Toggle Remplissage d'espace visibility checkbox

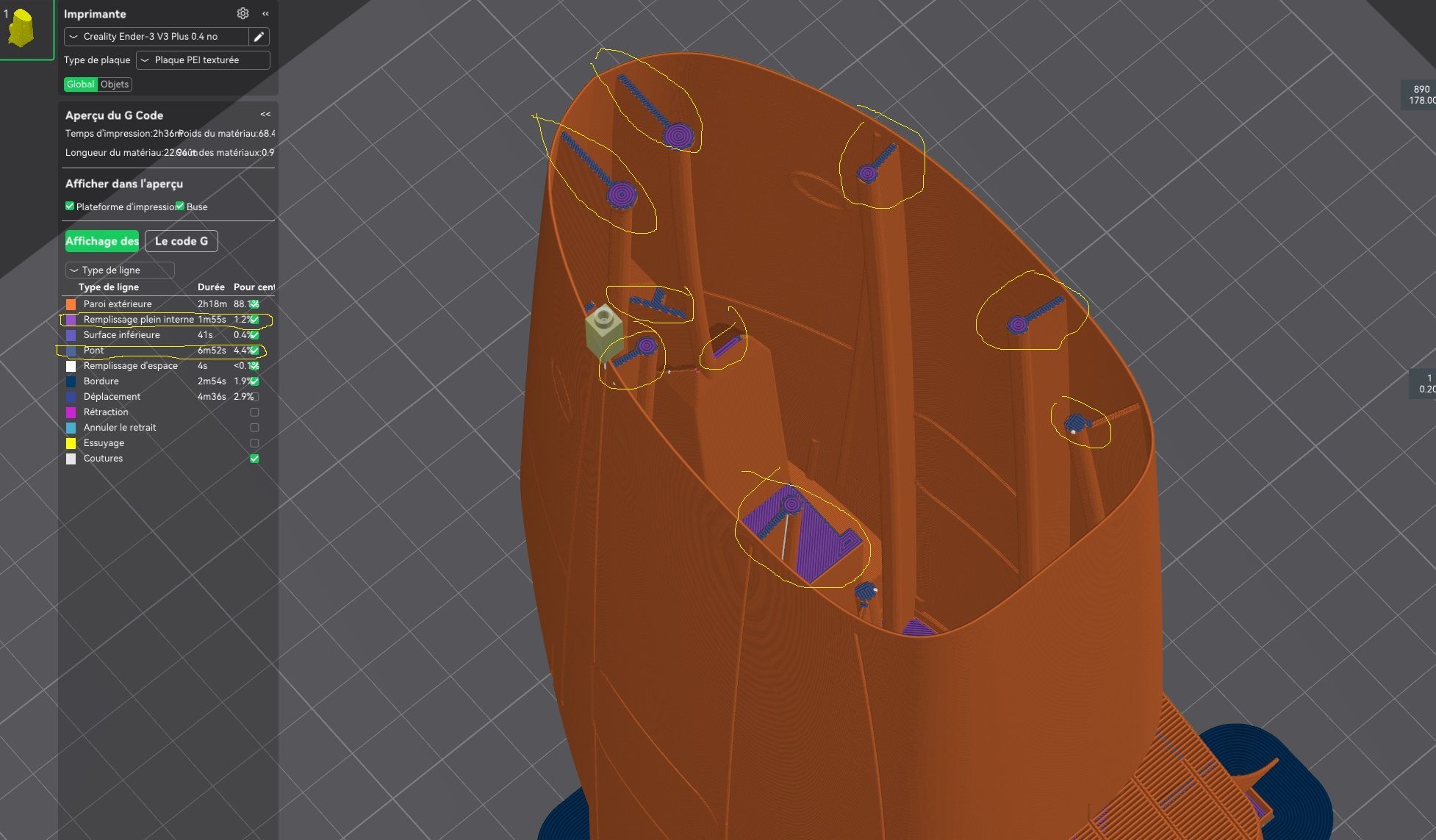tap(254, 366)
